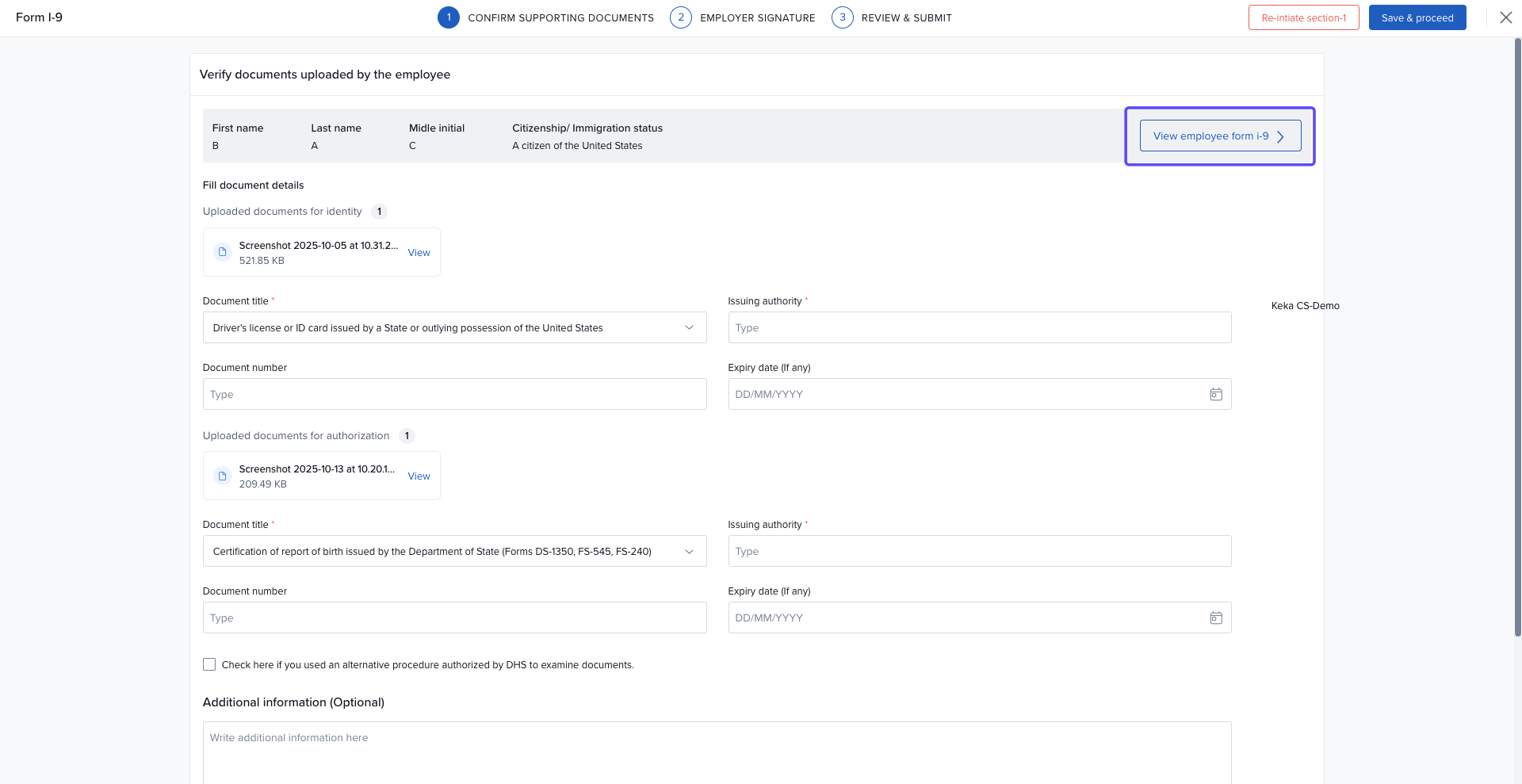Click the file icon of authorization screenshot document
The height and width of the screenshot is (784, 1522).
(223, 476)
